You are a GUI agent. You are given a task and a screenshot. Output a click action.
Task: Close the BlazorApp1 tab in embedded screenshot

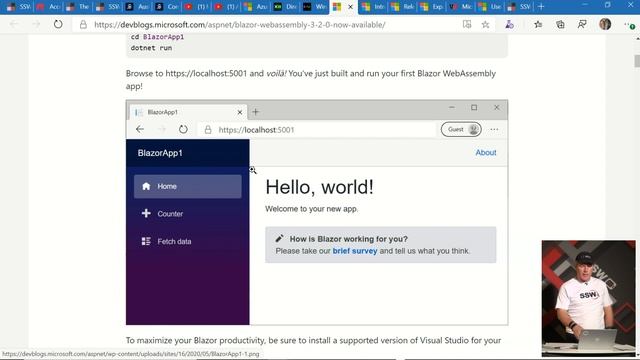[x=240, y=112]
